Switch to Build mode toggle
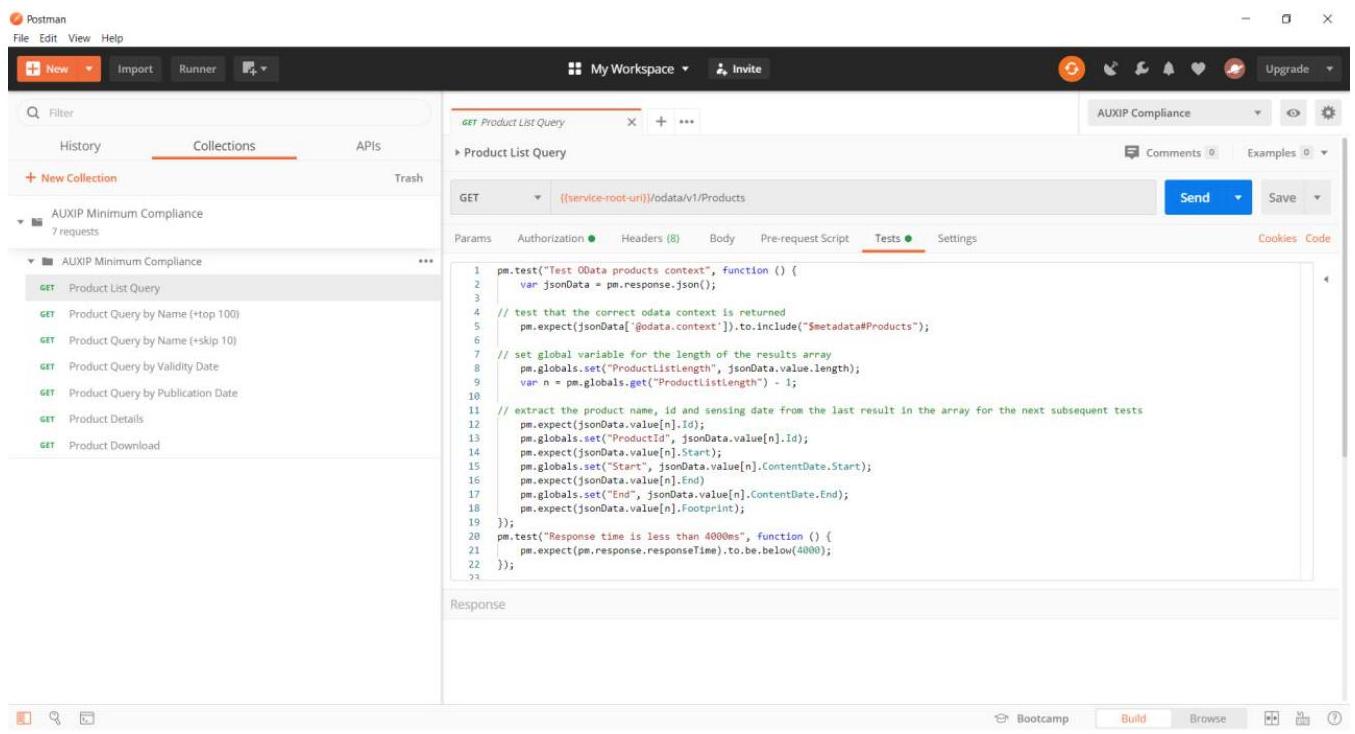The height and width of the screenshot is (734, 1355). point(1134,718)
